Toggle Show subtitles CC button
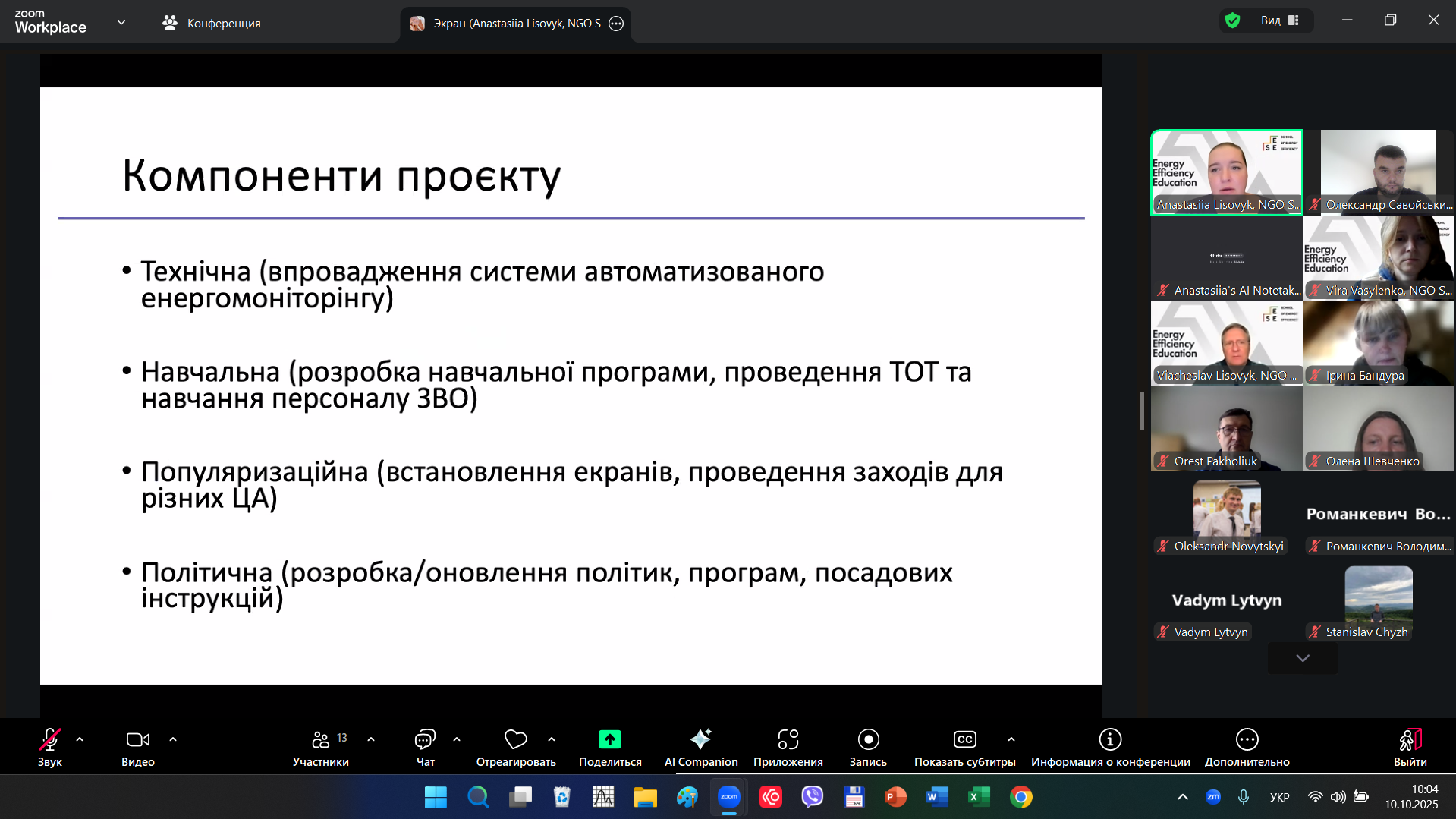Screen dimensions: 1456x819 tap(964, 748)
